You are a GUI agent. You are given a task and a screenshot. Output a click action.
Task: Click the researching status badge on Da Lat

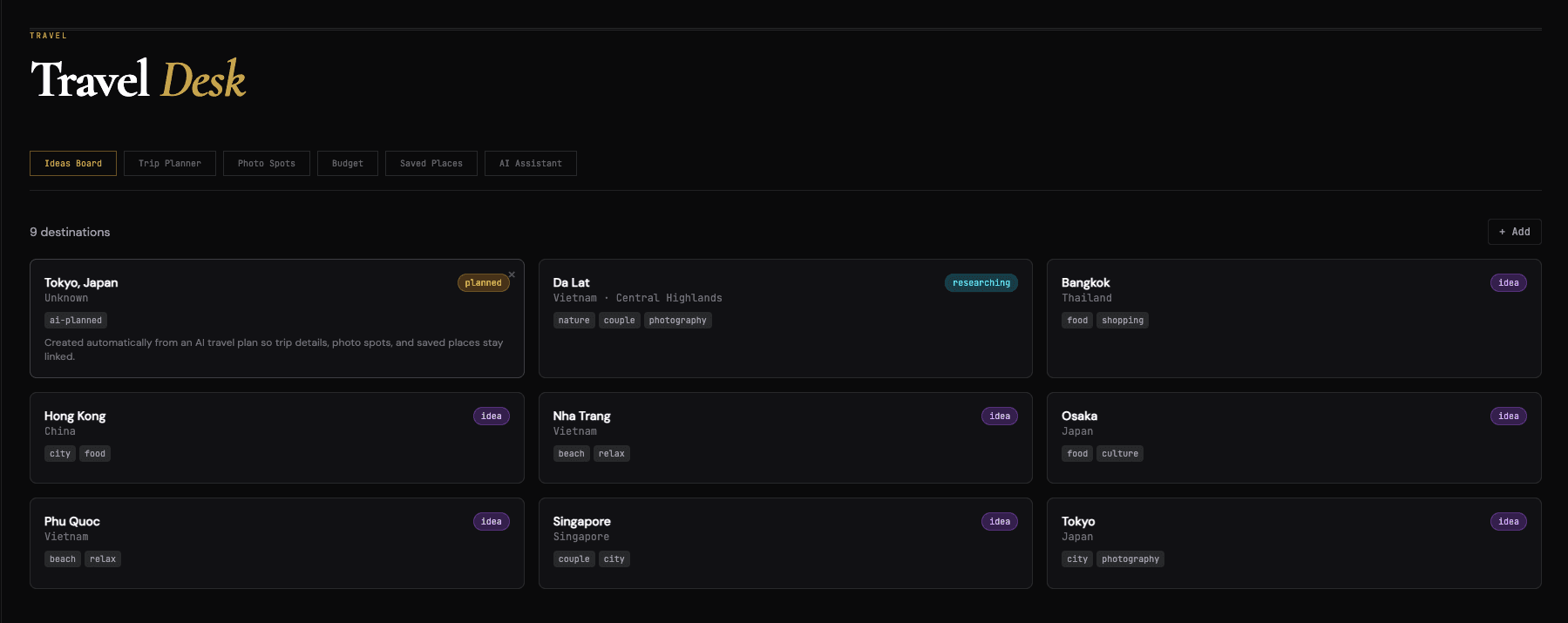click(x=981, y=282)
